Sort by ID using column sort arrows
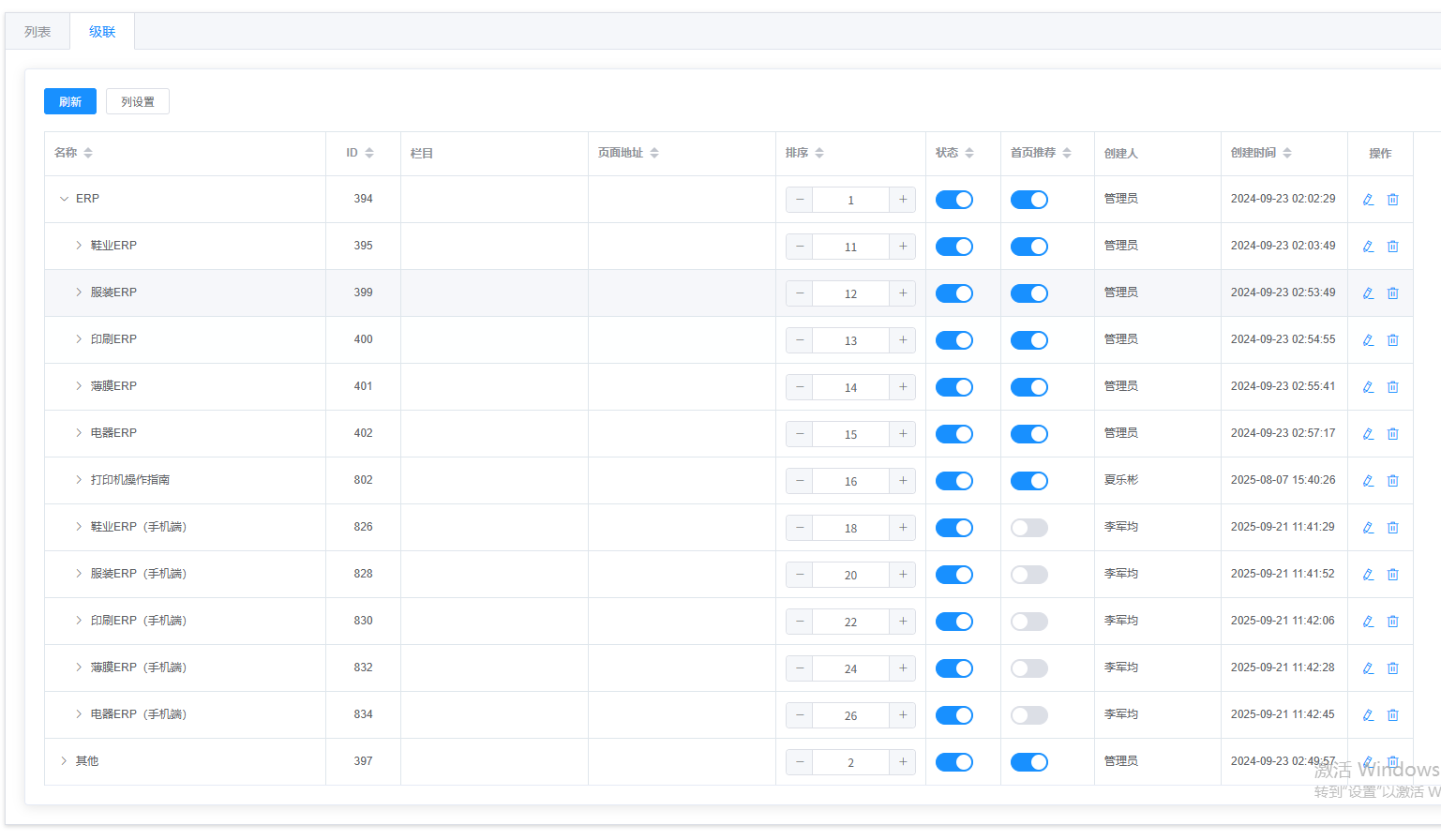This screenshot has width=1441, height=840. point(369,153)
